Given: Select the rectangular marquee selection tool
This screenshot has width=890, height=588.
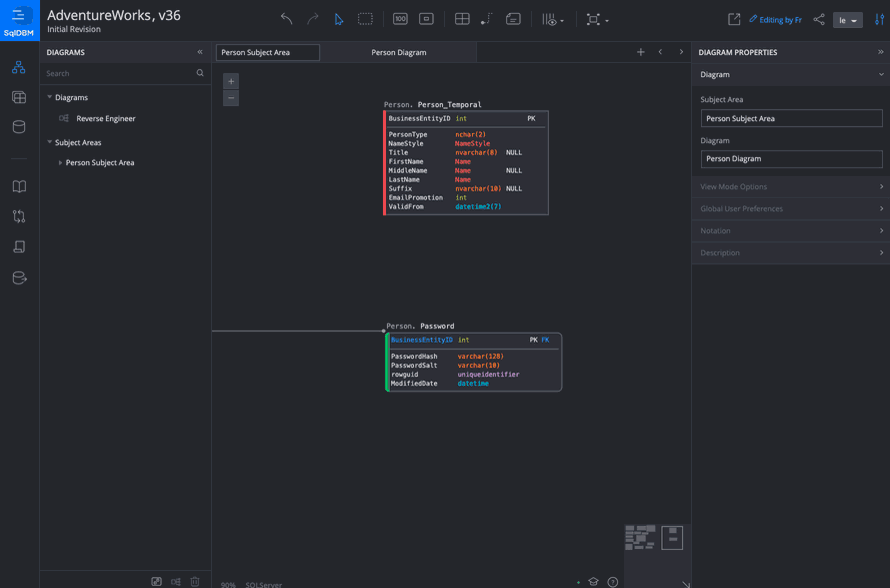Looking at the screenshot, I should (x=365, y=19).
